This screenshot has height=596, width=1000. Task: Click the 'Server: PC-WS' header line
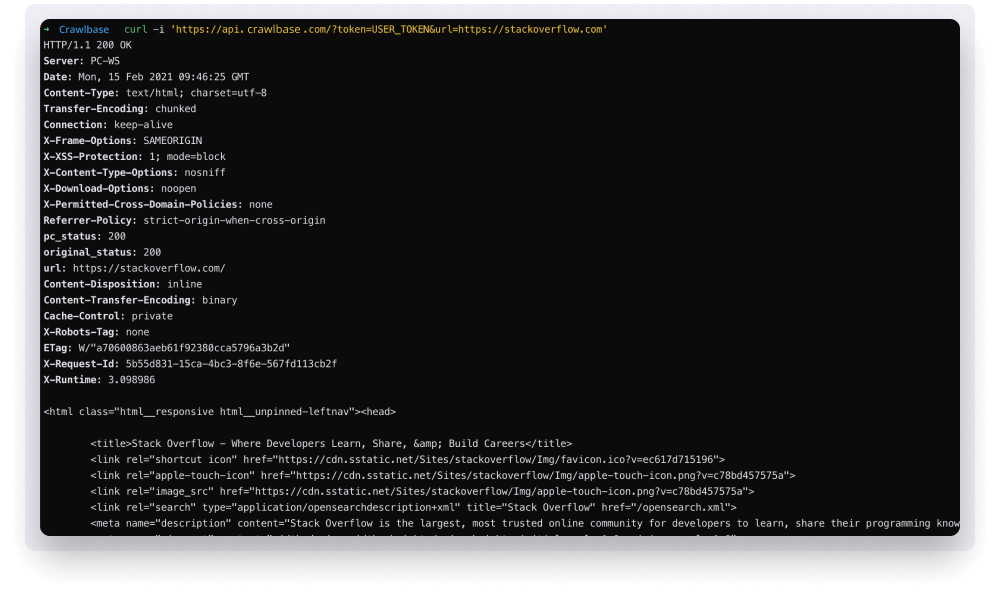click(x=82, y=61)
